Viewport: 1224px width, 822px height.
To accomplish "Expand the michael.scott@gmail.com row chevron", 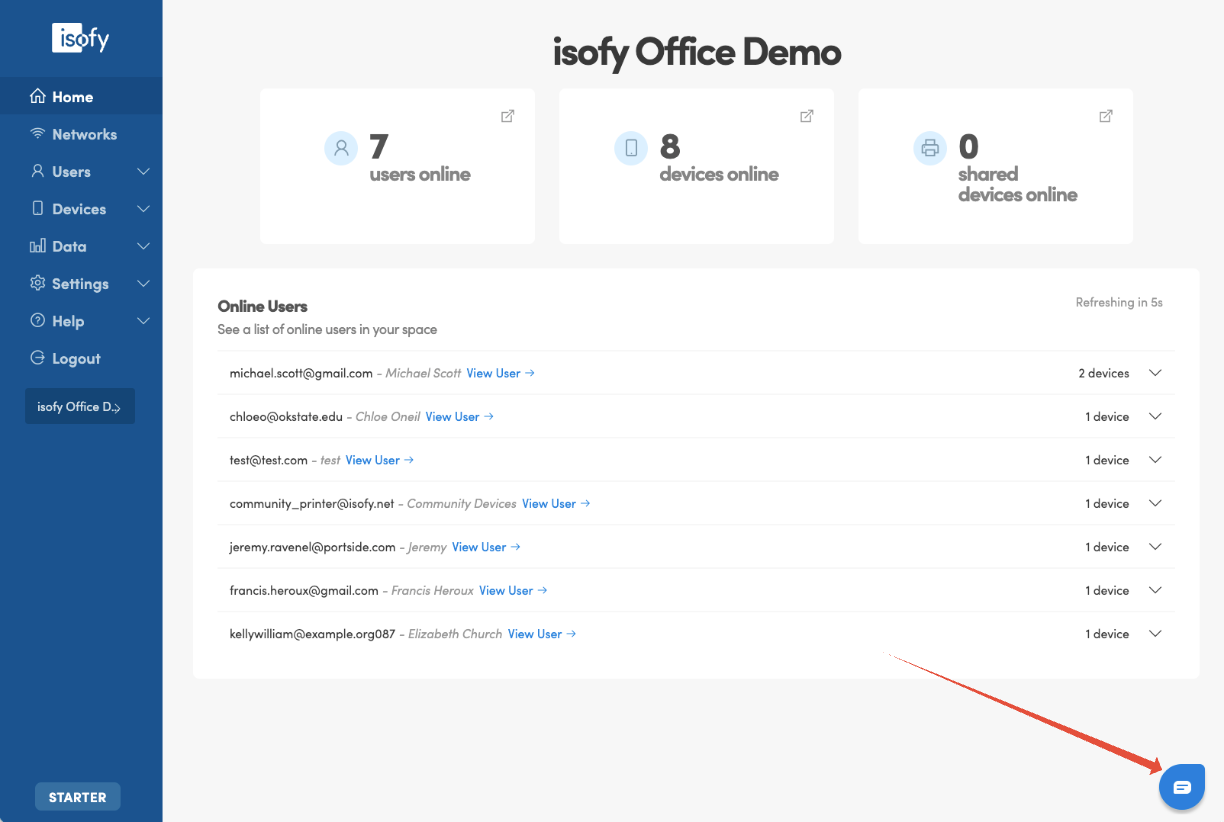I will pyautogui.click(x=1155, y=373).
